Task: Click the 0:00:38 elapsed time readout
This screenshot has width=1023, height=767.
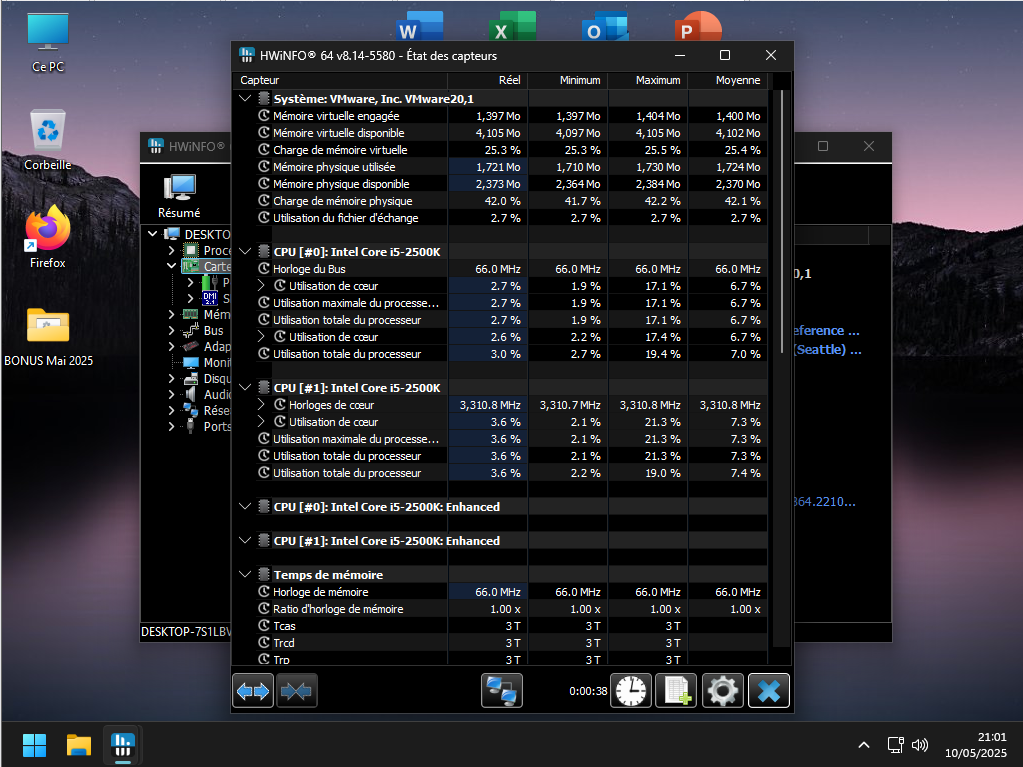Action: coord(588,691)
